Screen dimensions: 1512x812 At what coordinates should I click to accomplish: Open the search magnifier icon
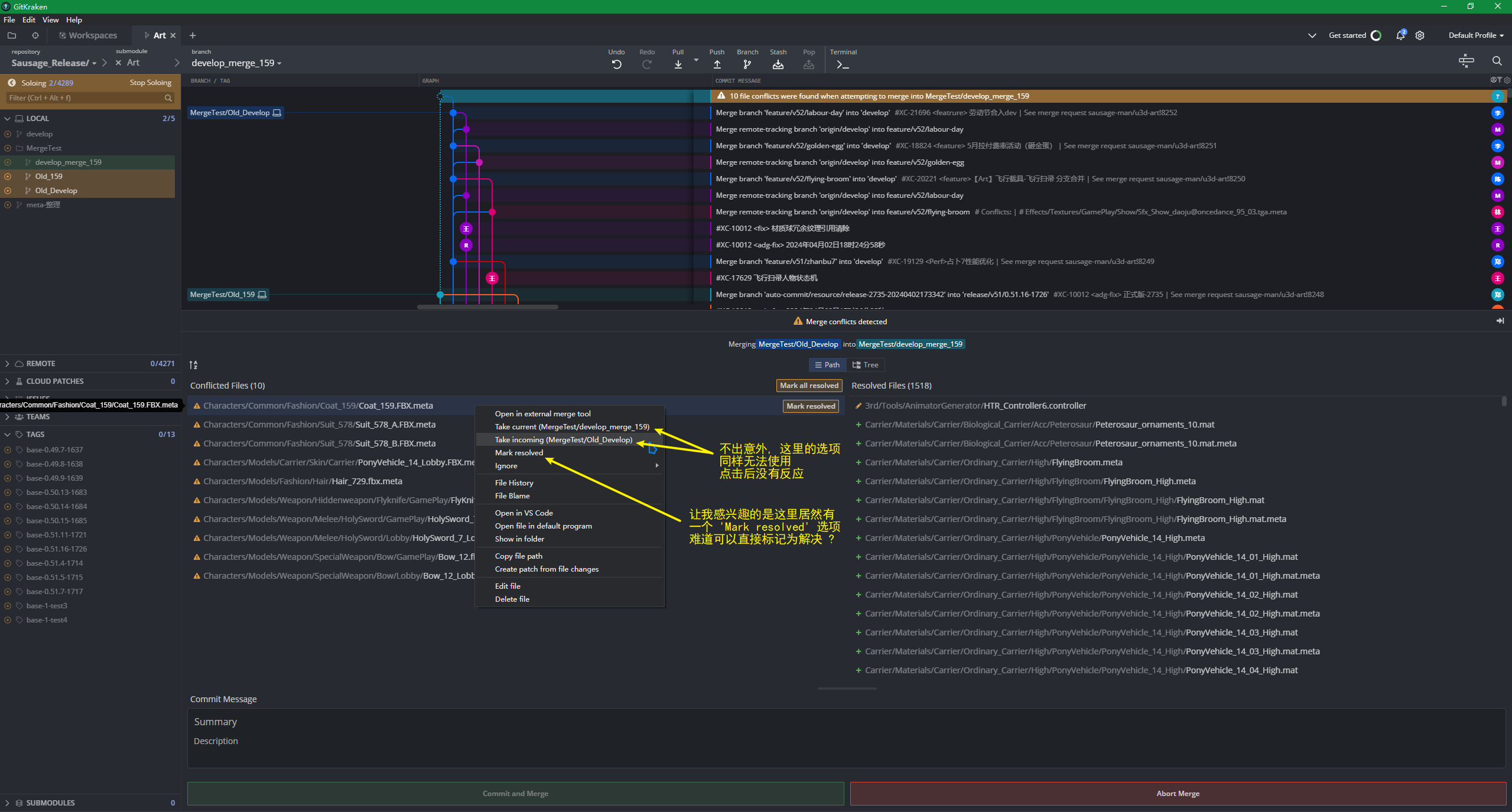pos(1496,61)
